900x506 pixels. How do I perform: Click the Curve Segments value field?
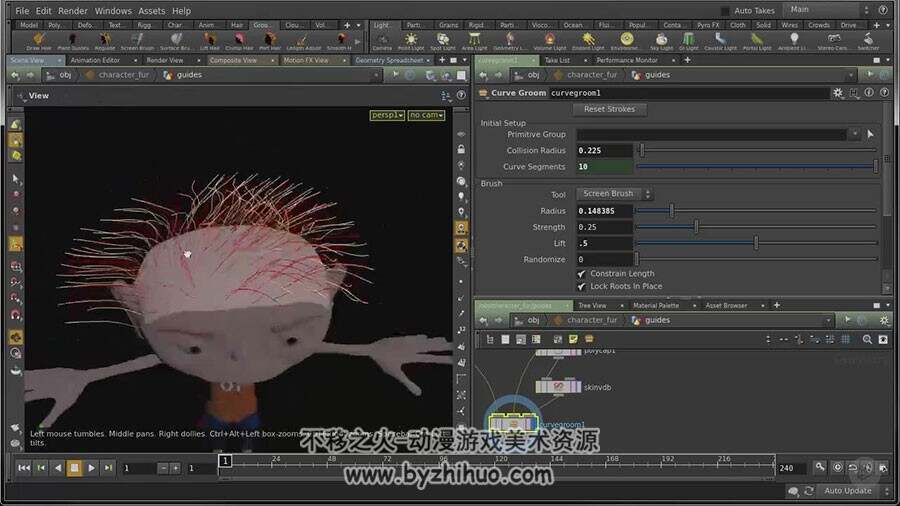605,167
